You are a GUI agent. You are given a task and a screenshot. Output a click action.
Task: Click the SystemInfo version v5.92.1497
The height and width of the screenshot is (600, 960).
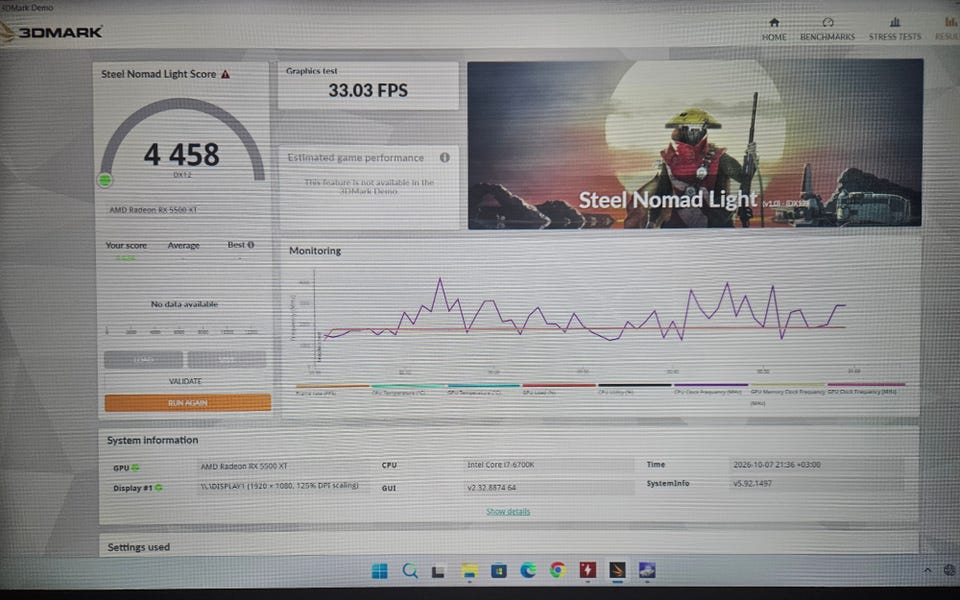pos(752,484)
